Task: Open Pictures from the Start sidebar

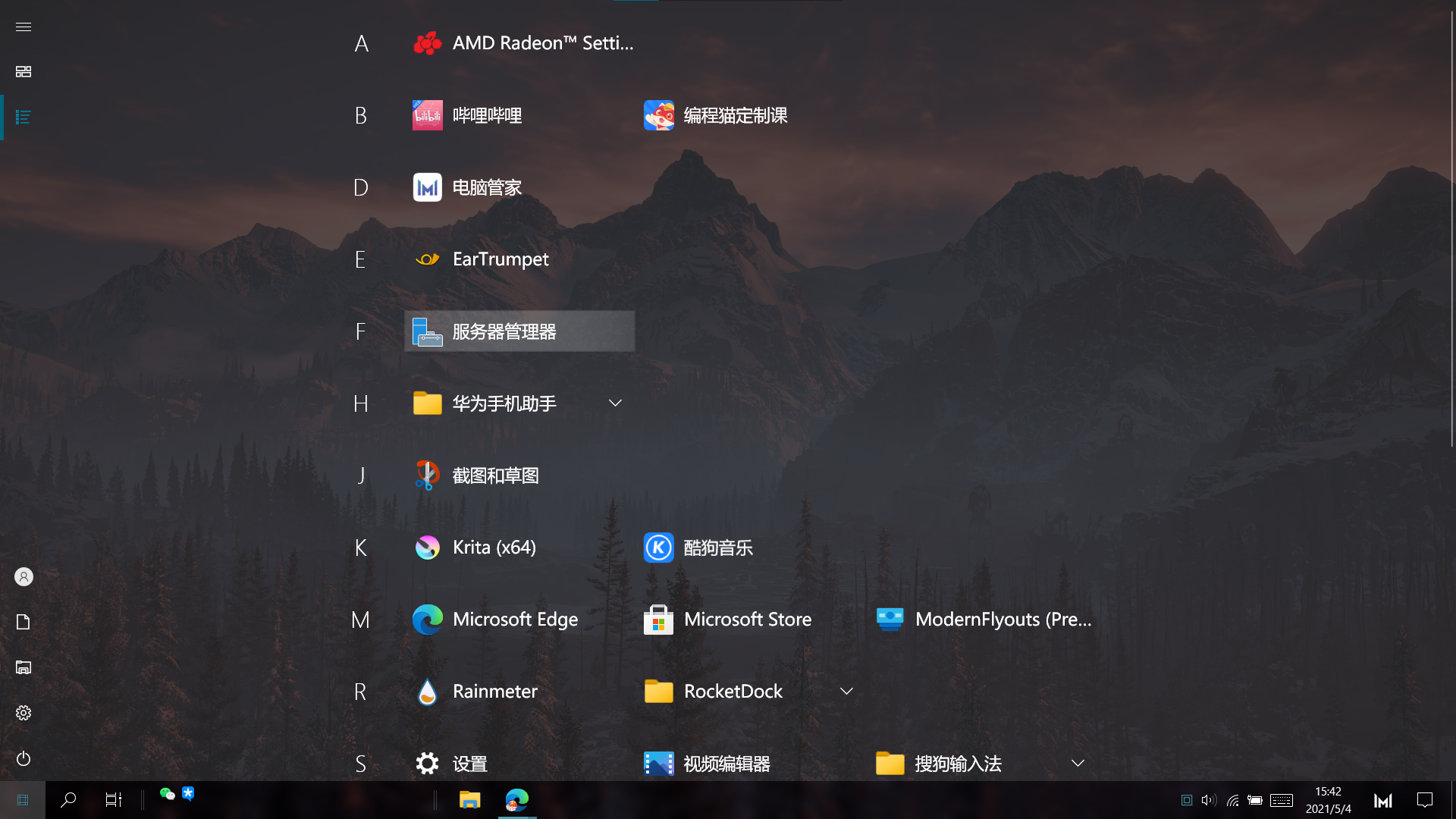Action: pos(24,668)
